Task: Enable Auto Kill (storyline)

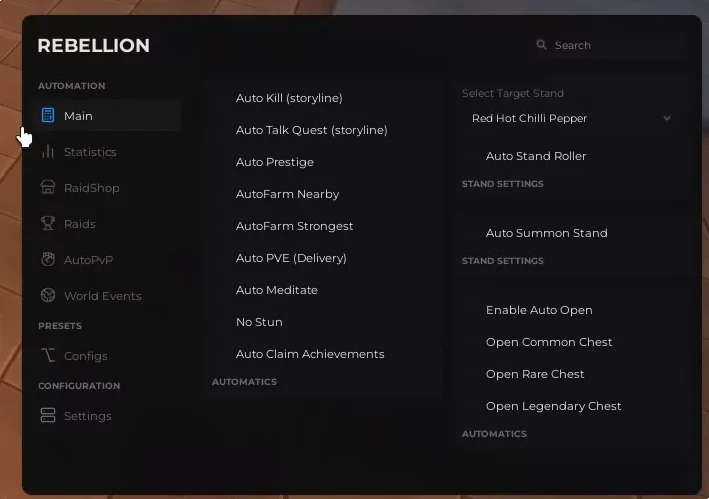Action: tap(289, 98)
